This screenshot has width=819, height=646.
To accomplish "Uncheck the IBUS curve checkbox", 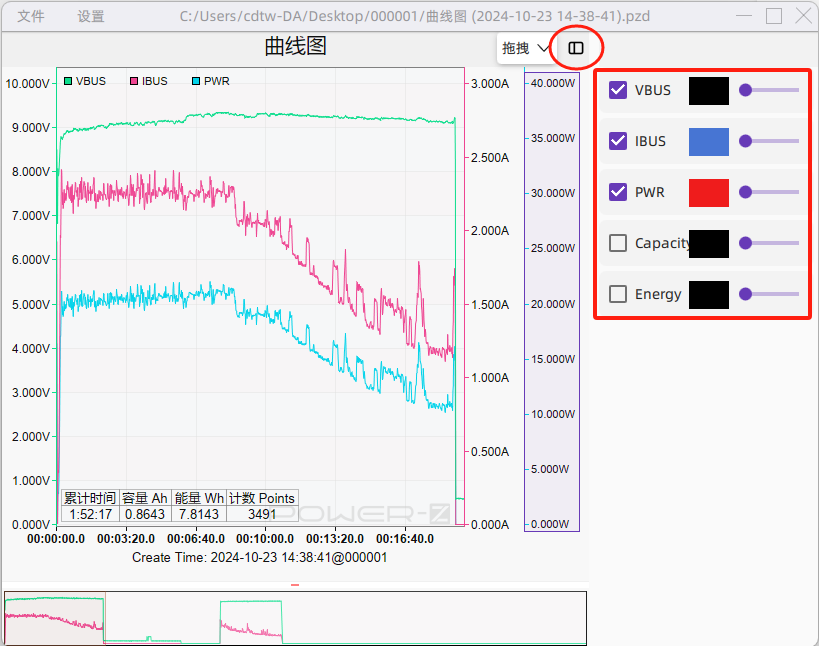I will 618,141.
